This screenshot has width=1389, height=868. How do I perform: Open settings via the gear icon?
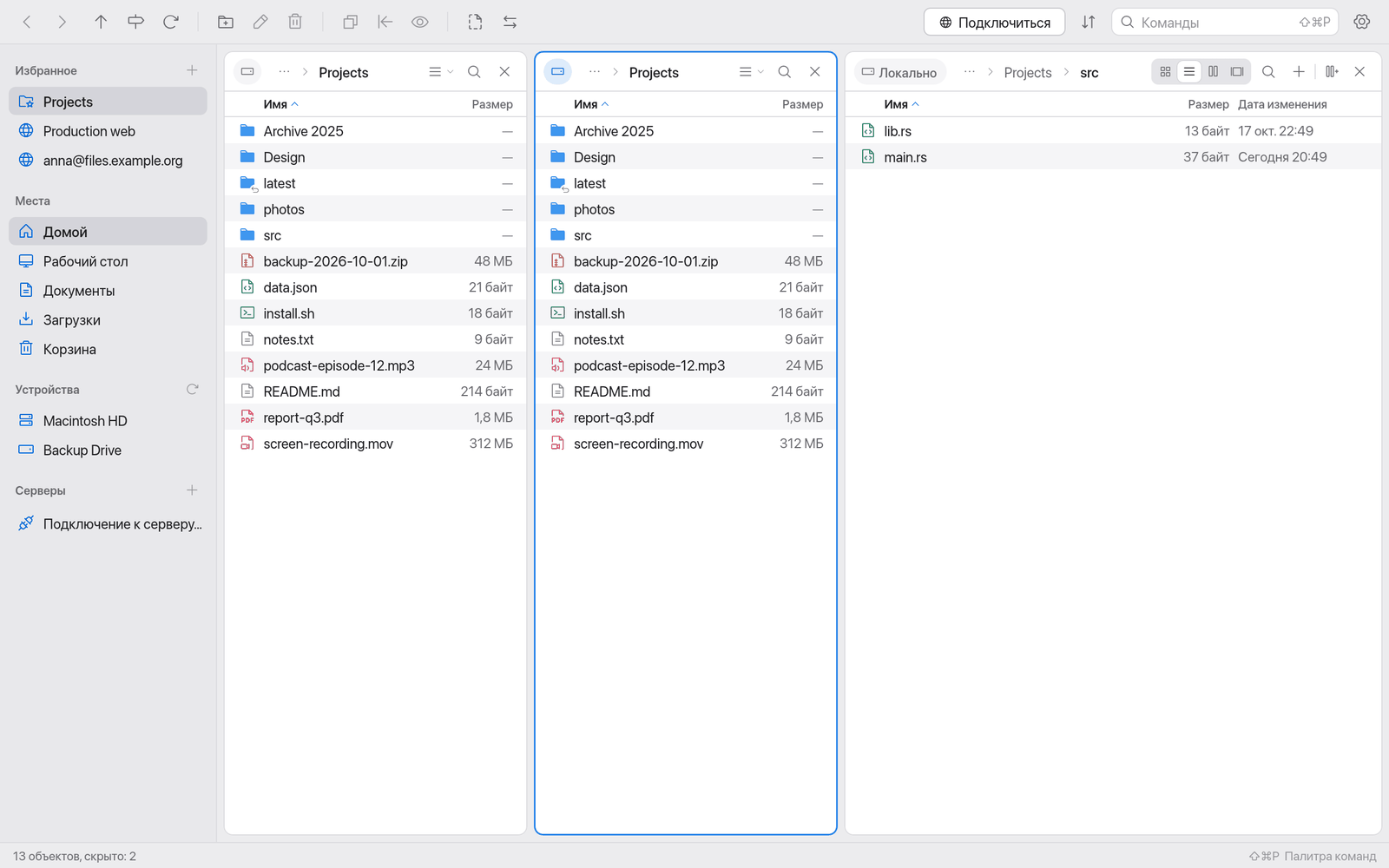pos(1362,23)
